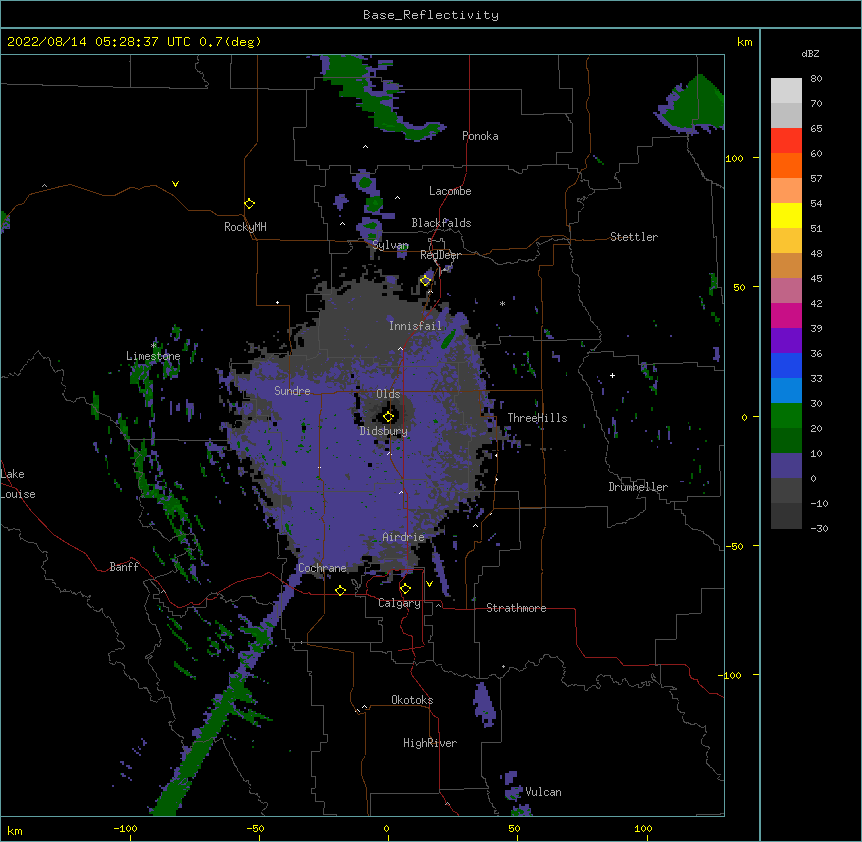Click the RedDeer label
This screenshot has width=862, height=842.
tap(440, 255)
